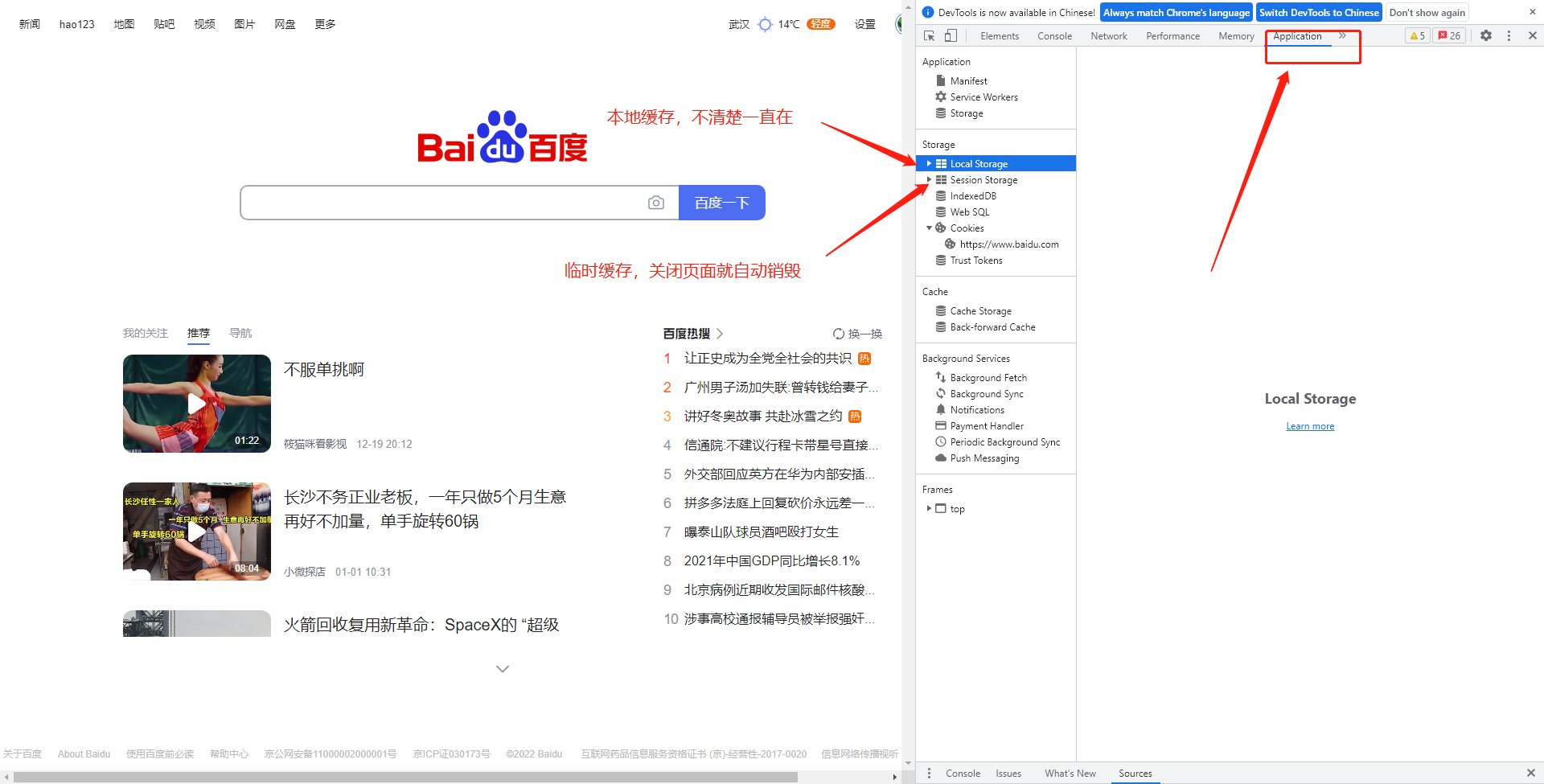Click the page horizontal scrollbar
The height and width of the screenshot is (784, 1544).
coord(406,777)
